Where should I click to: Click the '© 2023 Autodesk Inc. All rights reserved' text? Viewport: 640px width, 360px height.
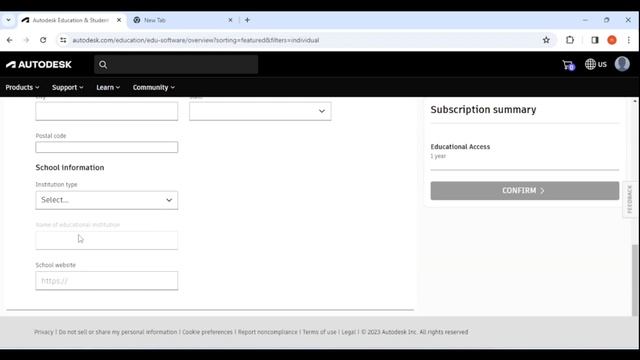415,332
